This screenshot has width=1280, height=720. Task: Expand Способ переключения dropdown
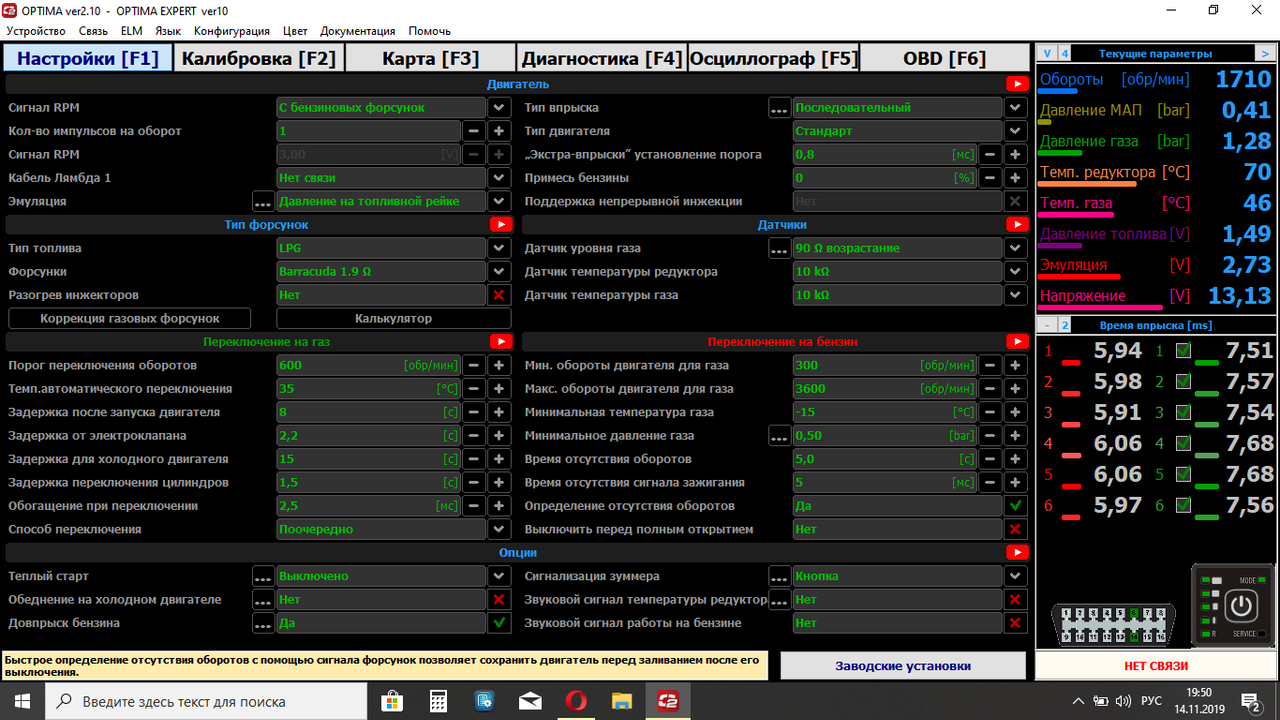[x=499, y=530]
